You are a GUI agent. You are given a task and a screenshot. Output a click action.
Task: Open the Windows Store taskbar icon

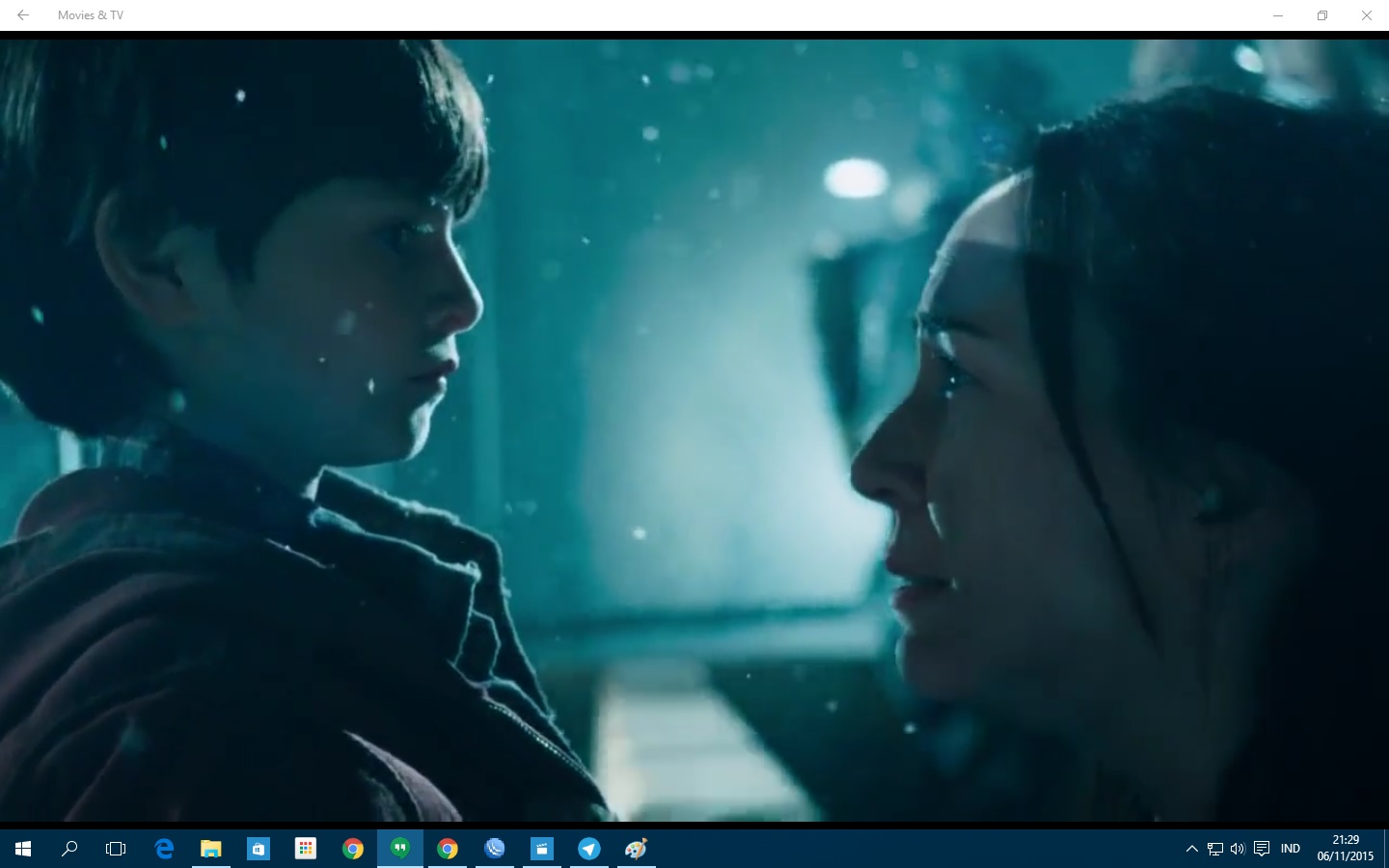[x=258, y=849]
